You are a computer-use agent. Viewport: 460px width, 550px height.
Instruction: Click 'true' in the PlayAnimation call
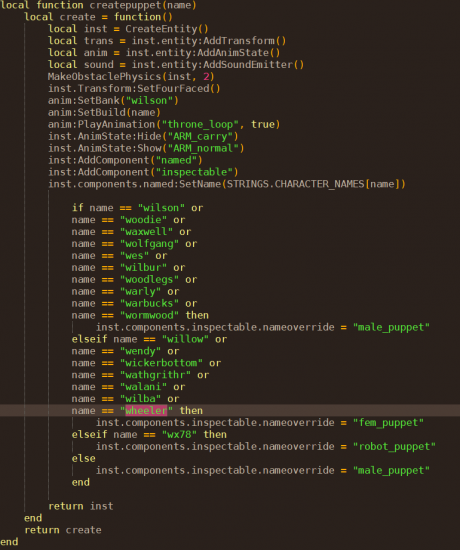(x=263, y=124)
